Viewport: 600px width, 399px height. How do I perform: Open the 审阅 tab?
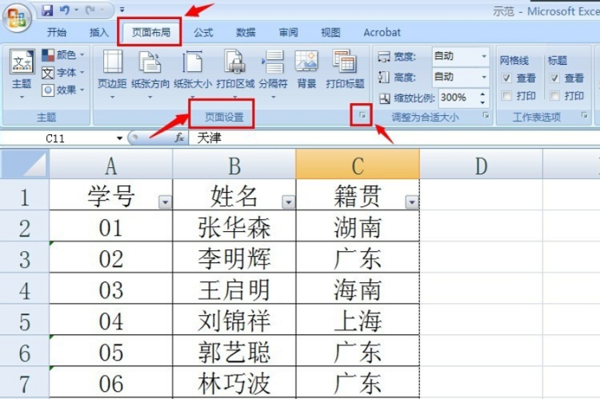click(288, 33)
